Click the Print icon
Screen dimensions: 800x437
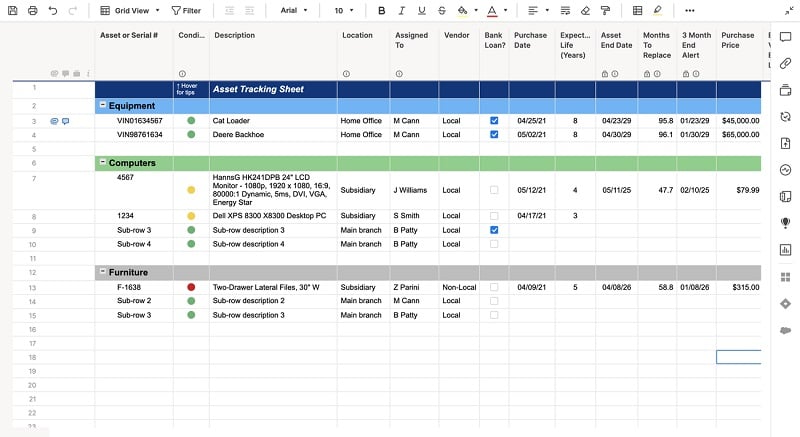pos(33,10)
